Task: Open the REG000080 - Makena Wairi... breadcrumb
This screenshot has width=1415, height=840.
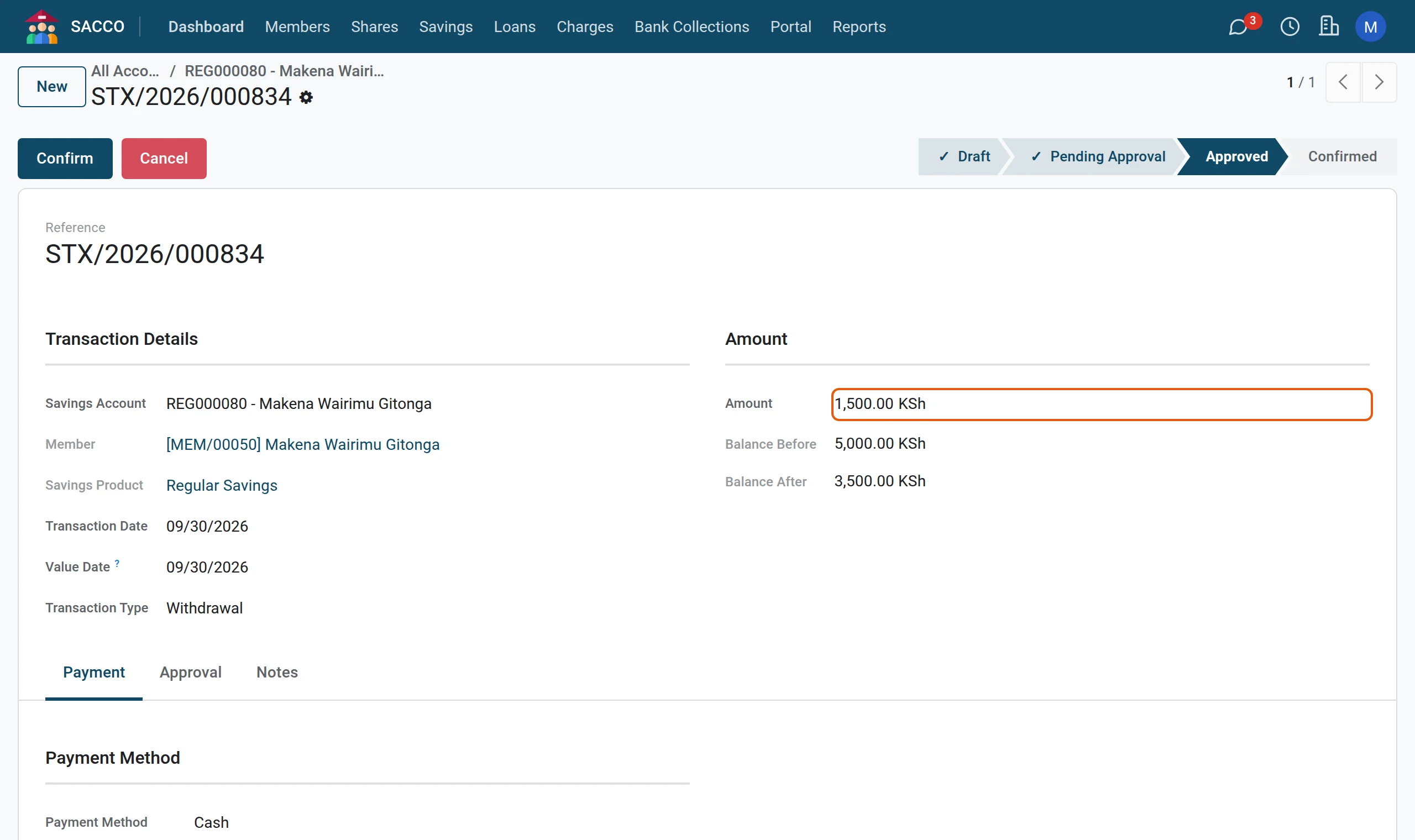Action: click(x=284, y=71)
